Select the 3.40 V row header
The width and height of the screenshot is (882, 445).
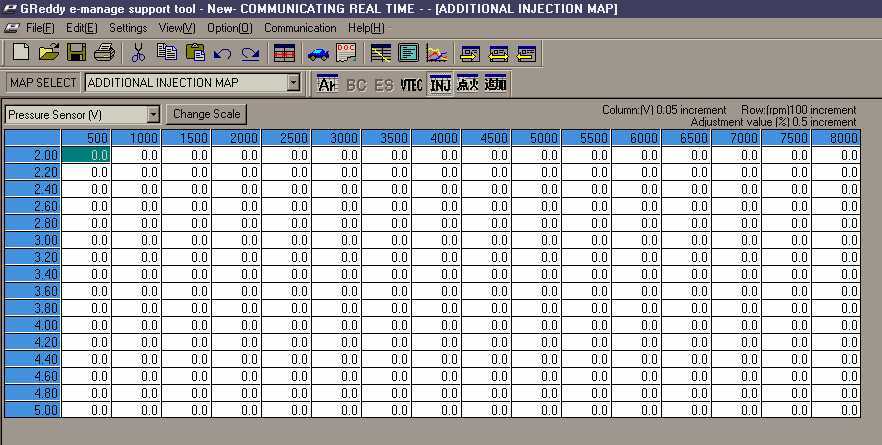33,275
